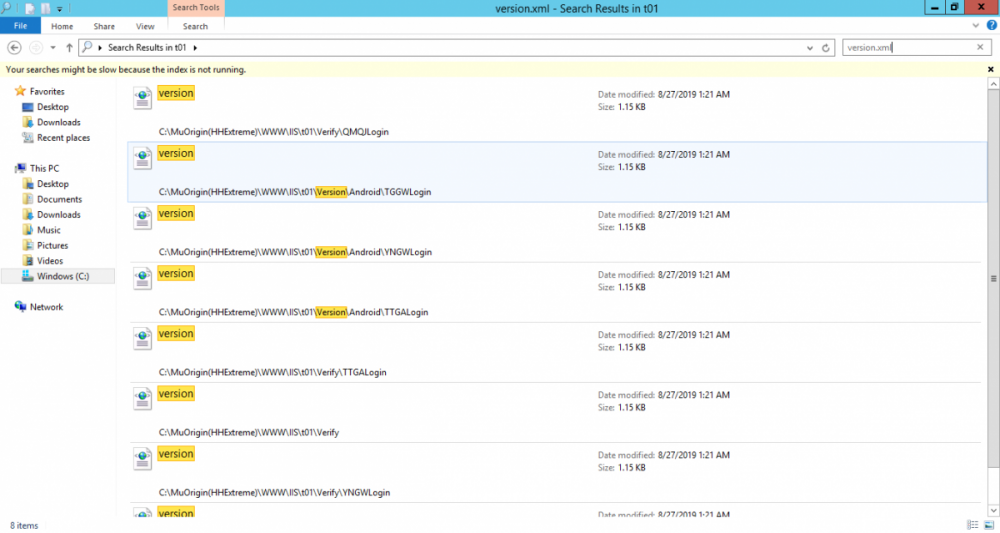Screen dimensions: 1000x533
Task: Switch to details view in status bar
Action: coord(973,525)
